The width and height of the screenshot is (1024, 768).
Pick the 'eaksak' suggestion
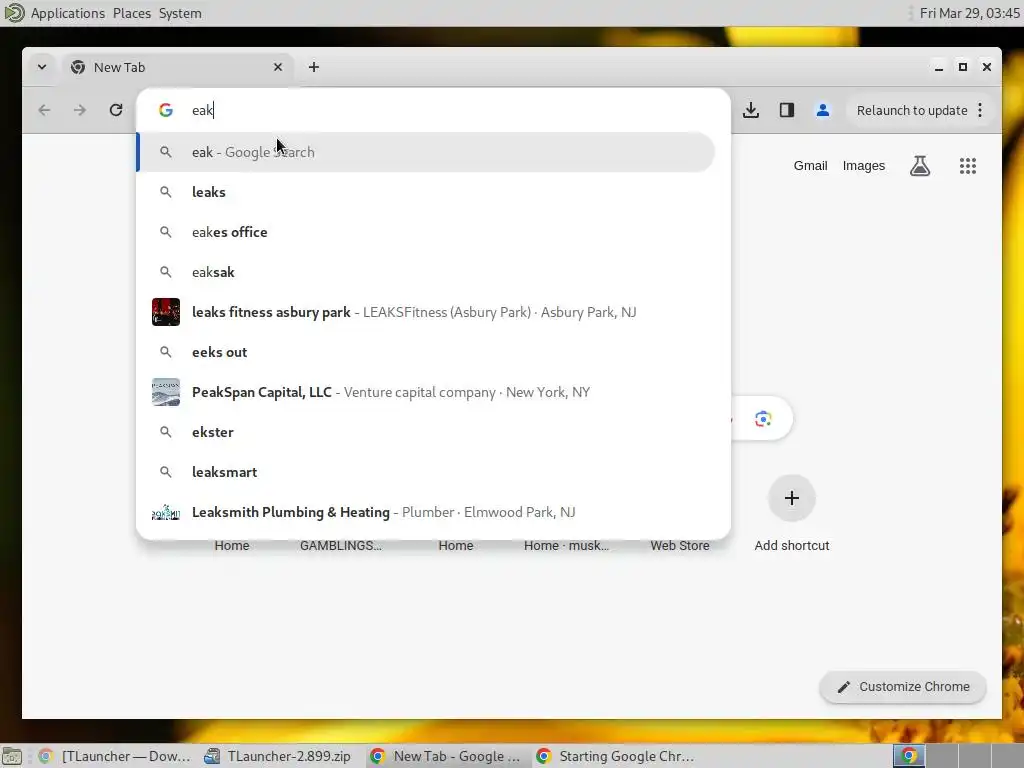tap(426, 272)
